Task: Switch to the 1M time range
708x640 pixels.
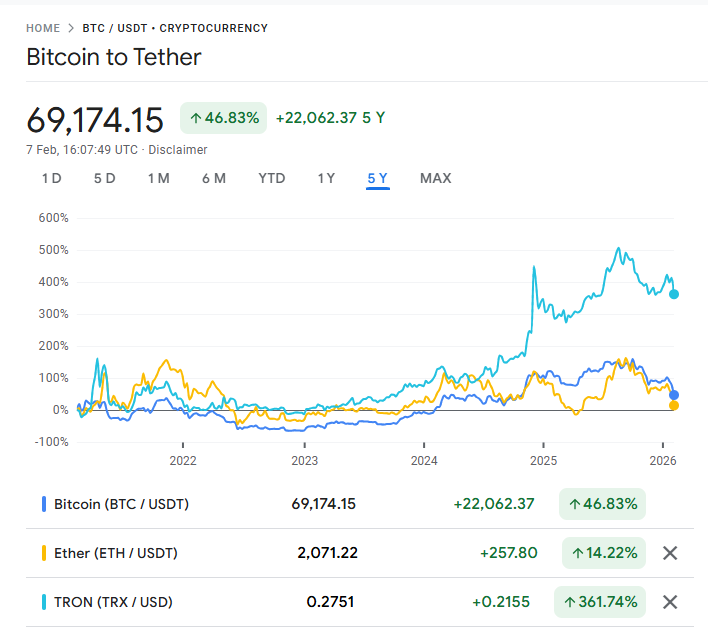Action: point(158,178)
